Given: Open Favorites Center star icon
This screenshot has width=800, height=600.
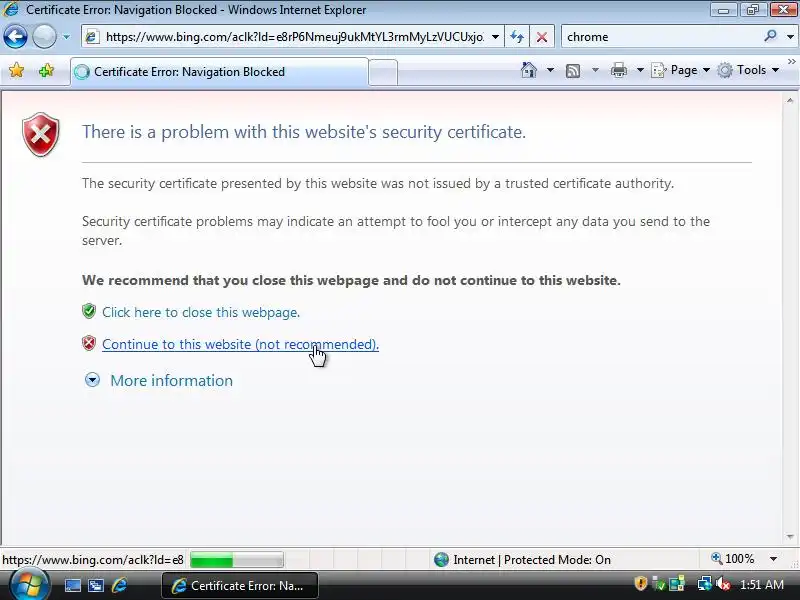Looking at the screenshot, I should tap(17, 70).
